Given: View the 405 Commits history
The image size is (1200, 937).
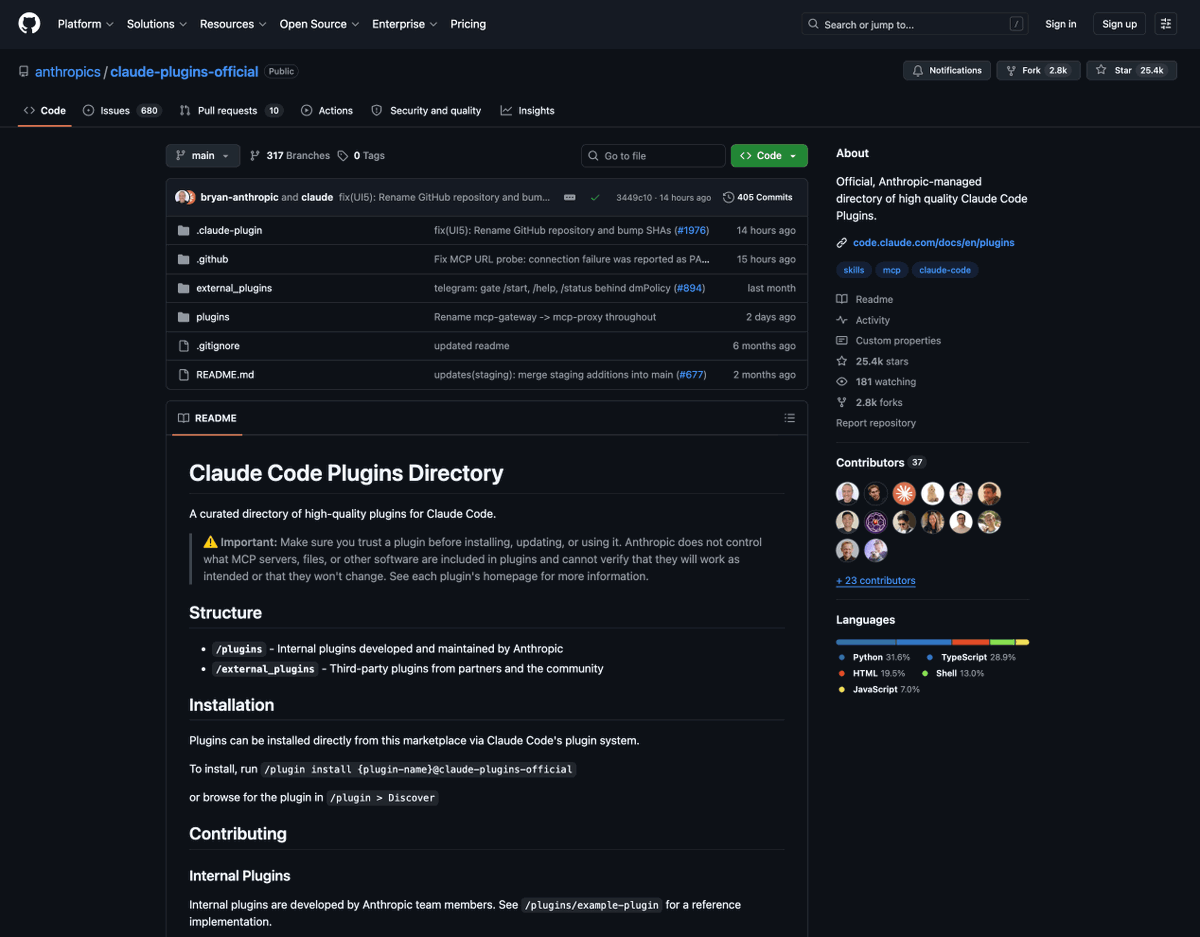Looking at the screenshot, I should pyautogui.click(x=758, y=197).
